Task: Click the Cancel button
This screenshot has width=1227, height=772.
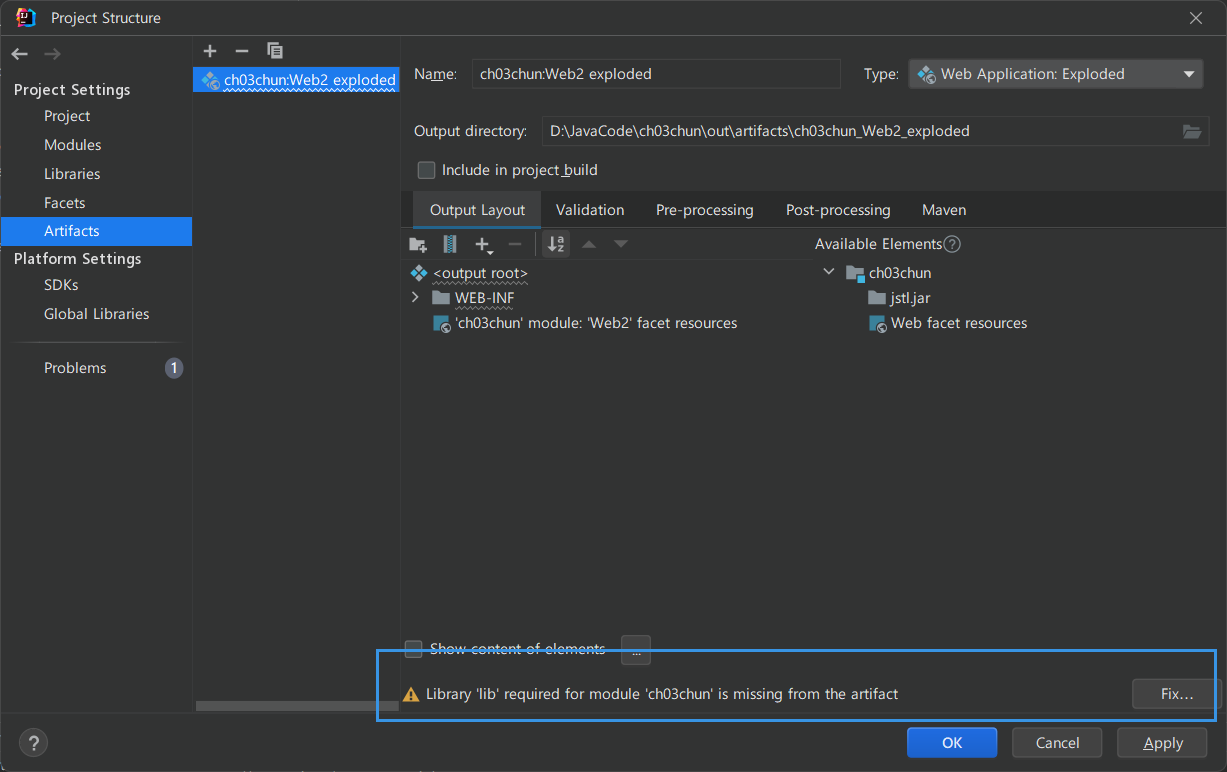Action: (1057, 743)
